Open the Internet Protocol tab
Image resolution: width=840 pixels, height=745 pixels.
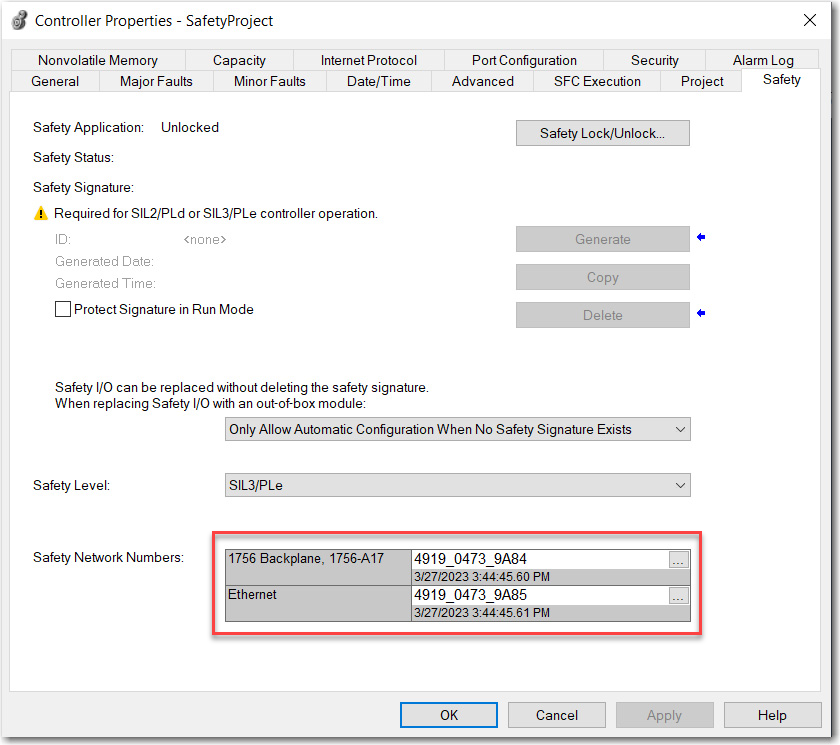369,60
